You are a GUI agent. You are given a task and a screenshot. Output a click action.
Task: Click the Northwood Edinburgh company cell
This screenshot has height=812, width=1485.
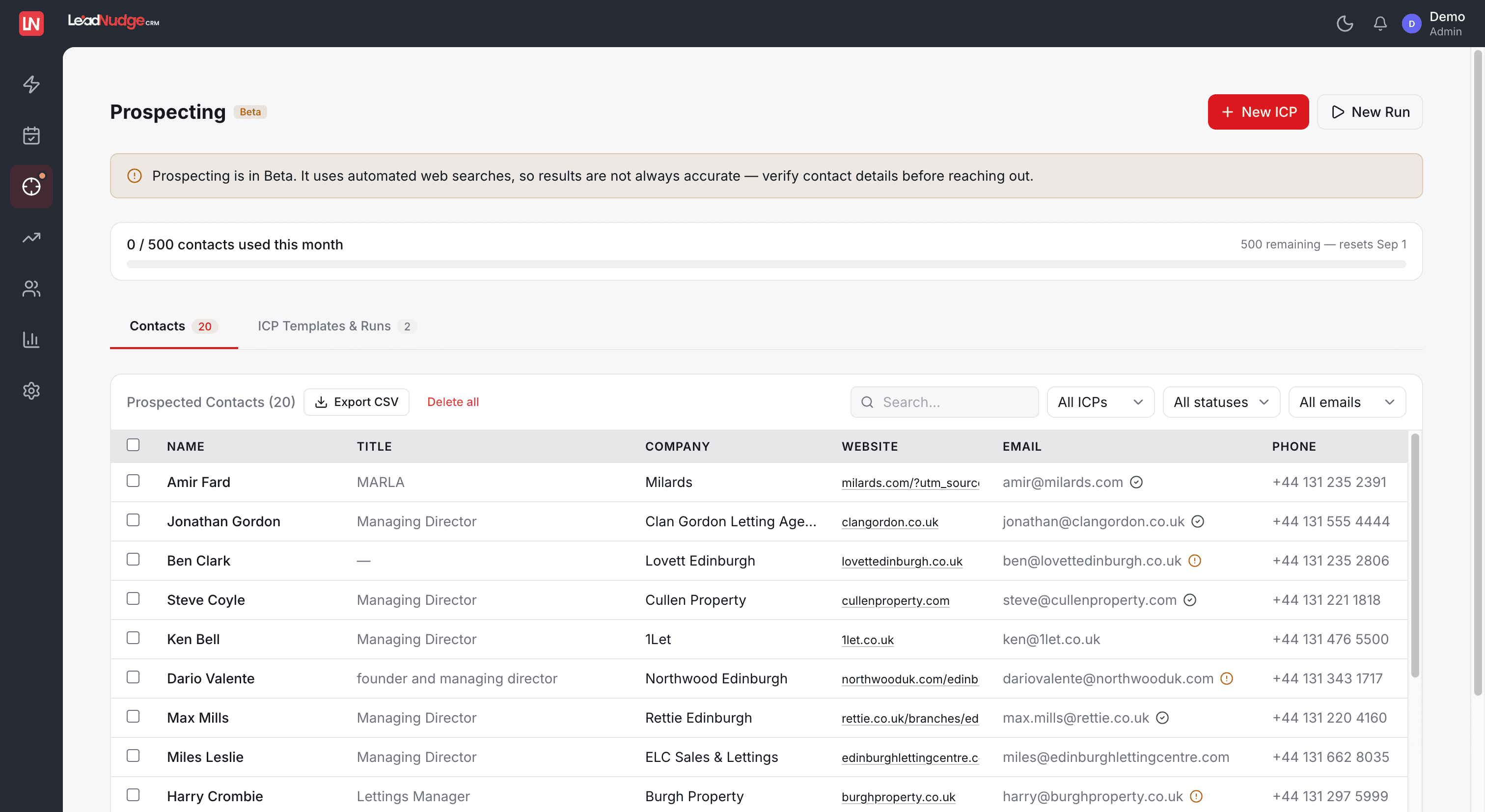pos(716,678)
